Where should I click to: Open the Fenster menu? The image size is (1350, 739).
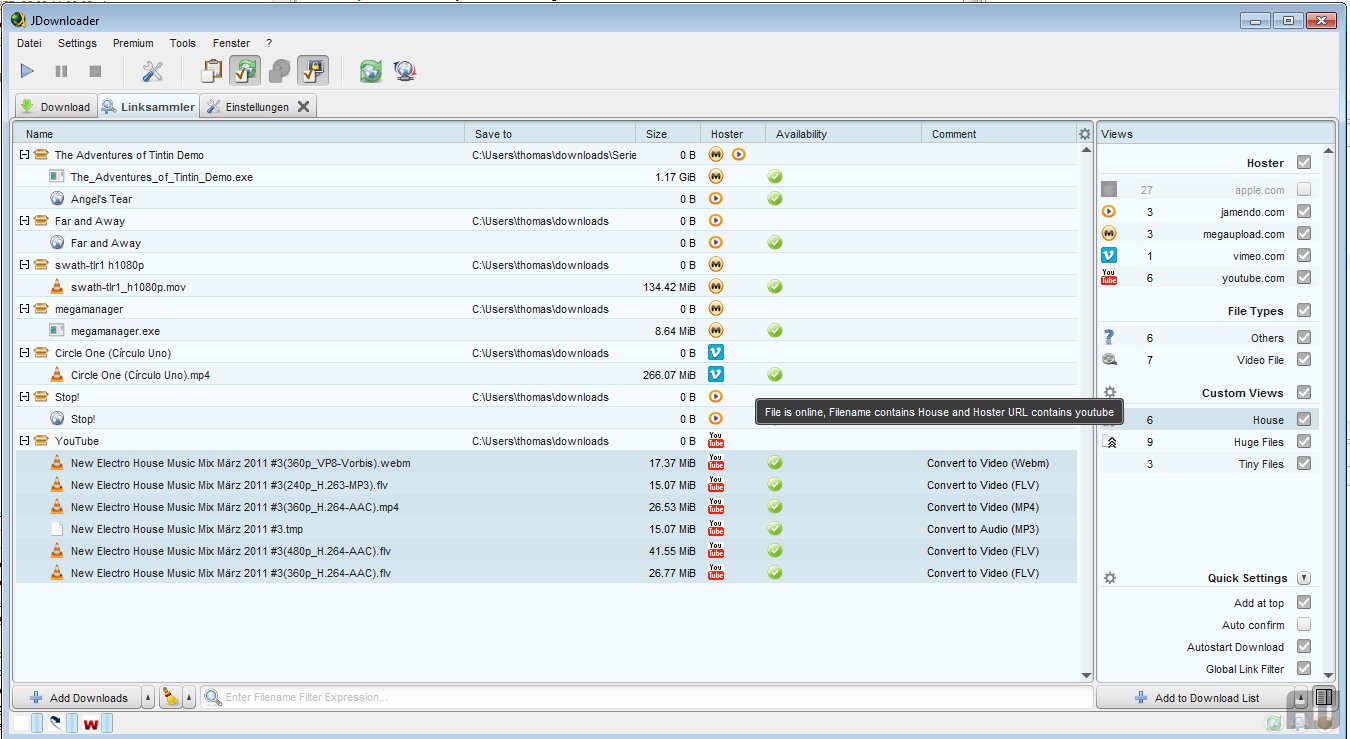(231, 43)
